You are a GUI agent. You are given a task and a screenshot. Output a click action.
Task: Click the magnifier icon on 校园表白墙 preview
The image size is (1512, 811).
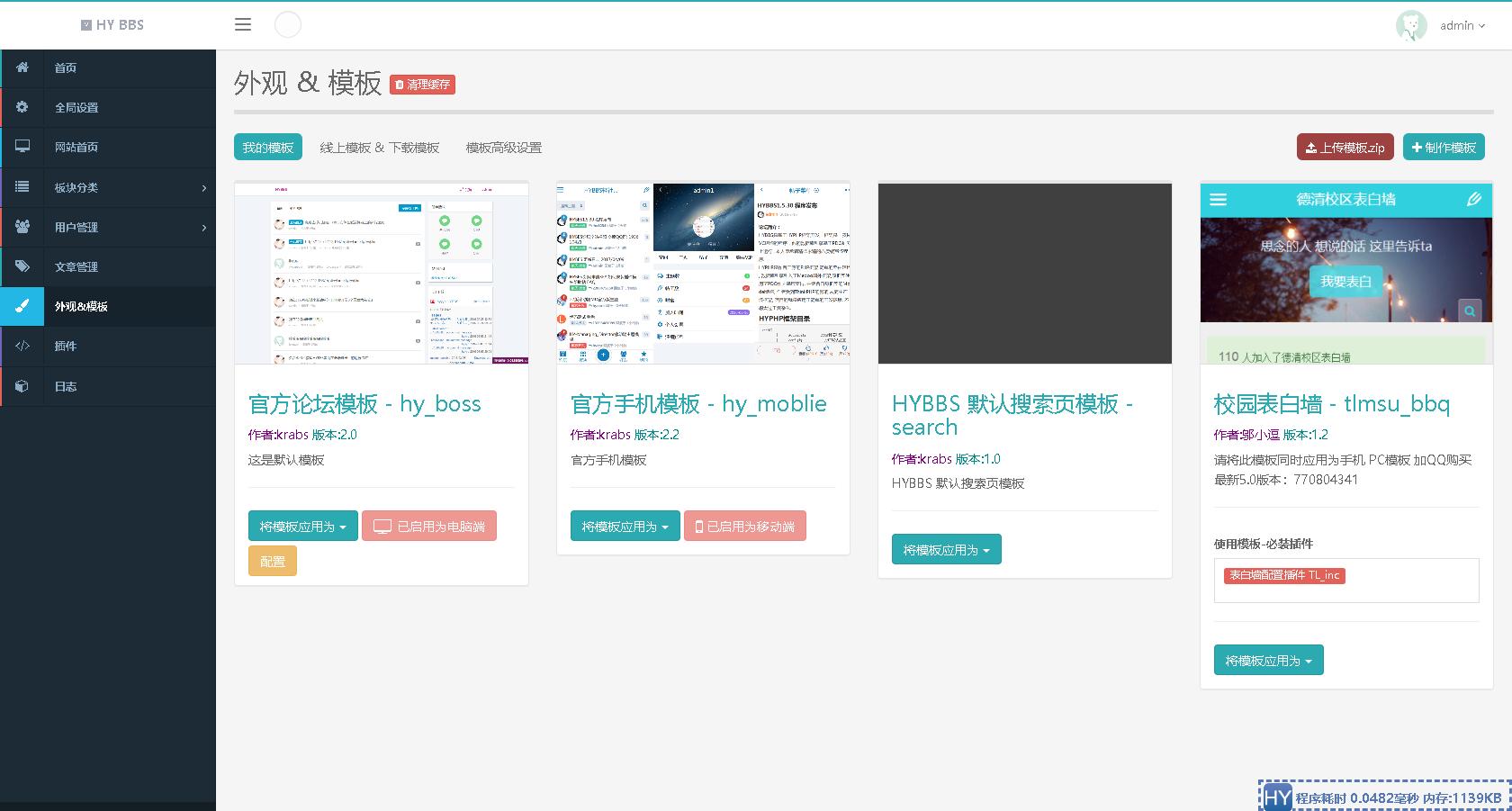(x=1470, y=311)
